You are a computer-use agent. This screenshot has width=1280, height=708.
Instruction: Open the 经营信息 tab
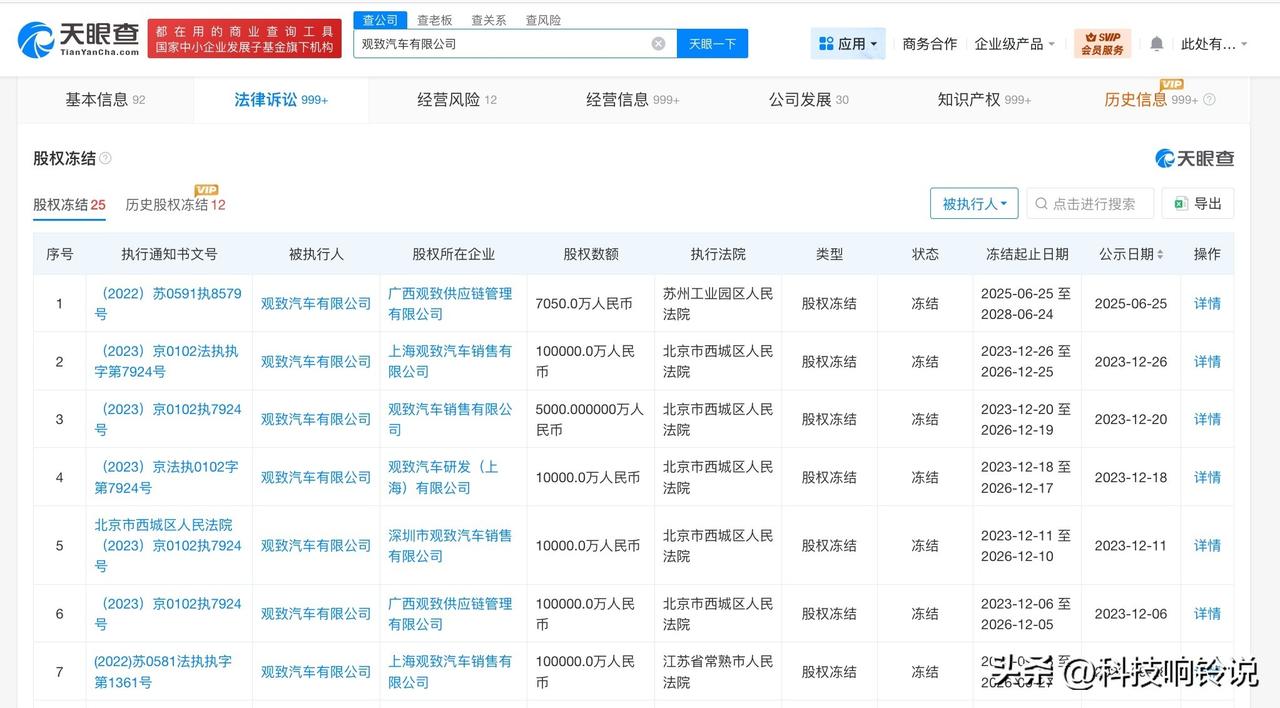632,100
